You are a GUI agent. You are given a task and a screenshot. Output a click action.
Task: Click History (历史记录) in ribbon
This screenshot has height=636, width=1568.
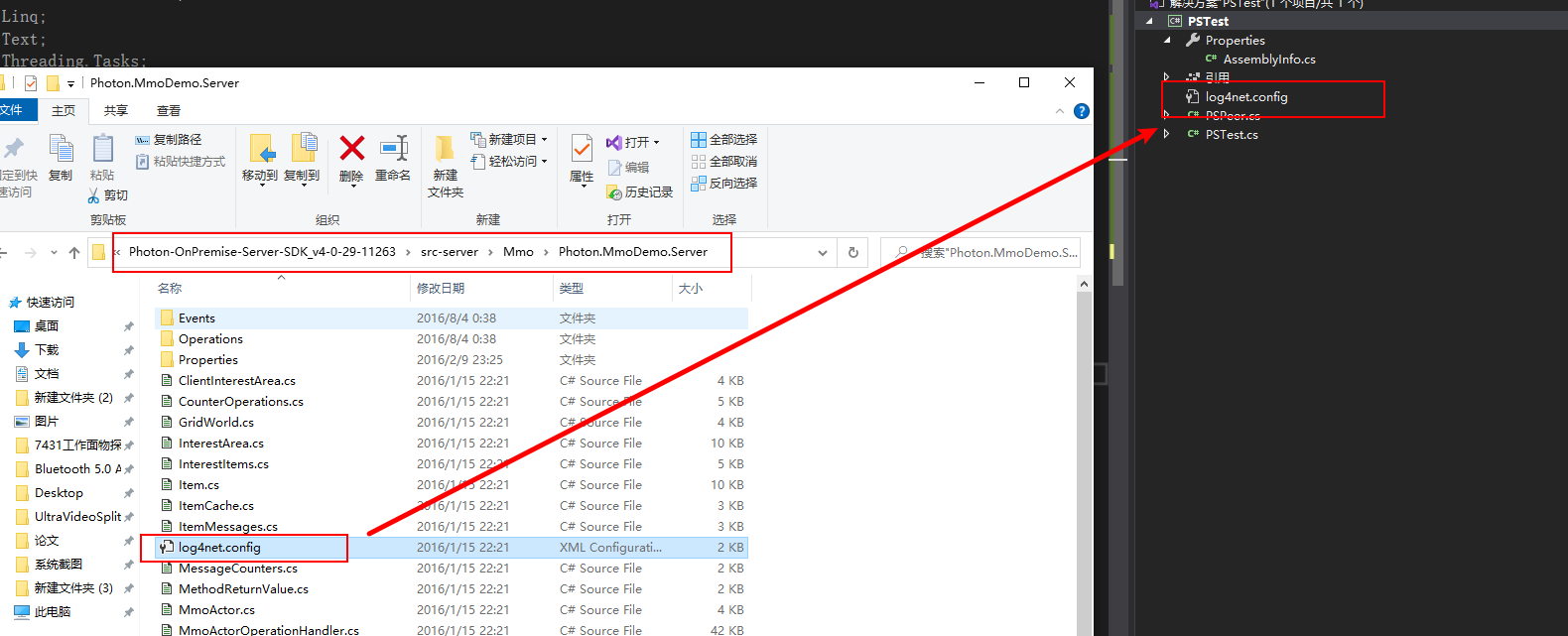(x=640, y=192)
